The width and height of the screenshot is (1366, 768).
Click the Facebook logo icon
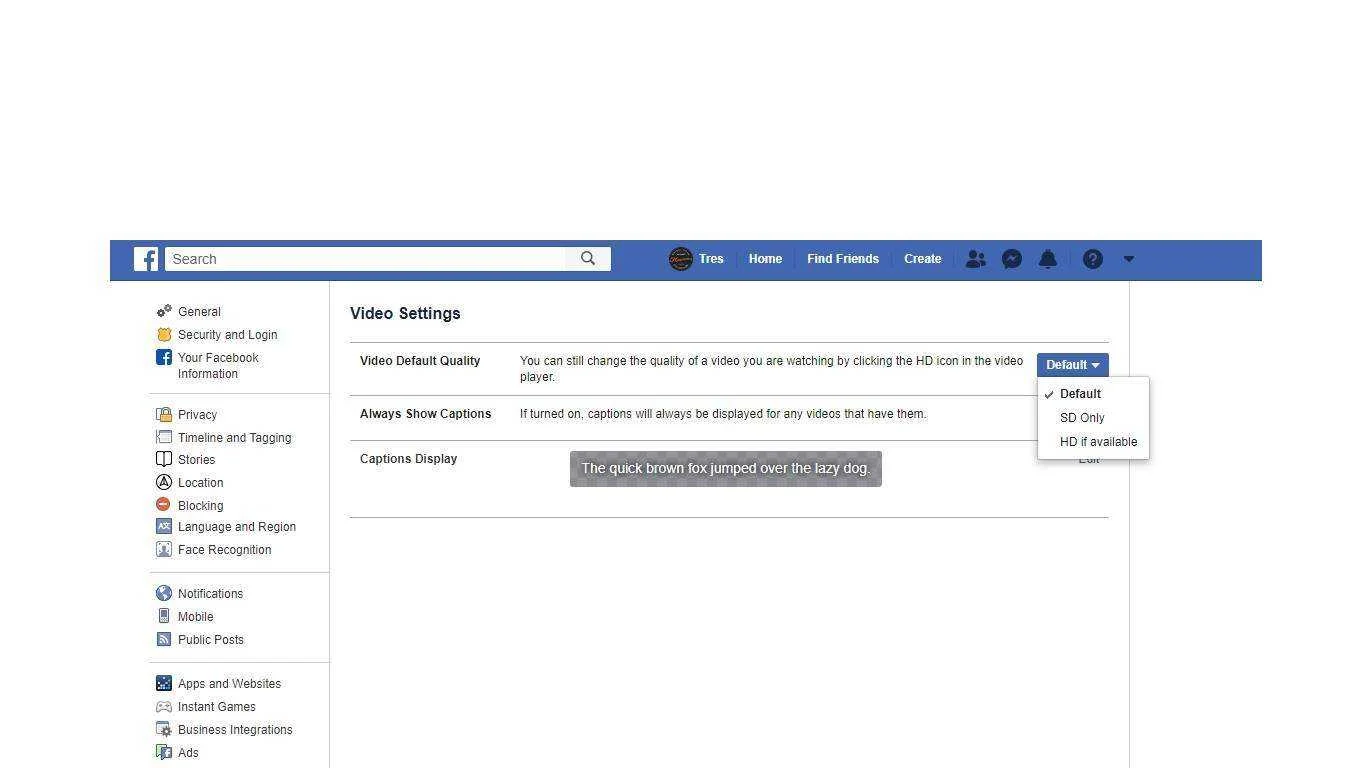click(x=146, y=259)
